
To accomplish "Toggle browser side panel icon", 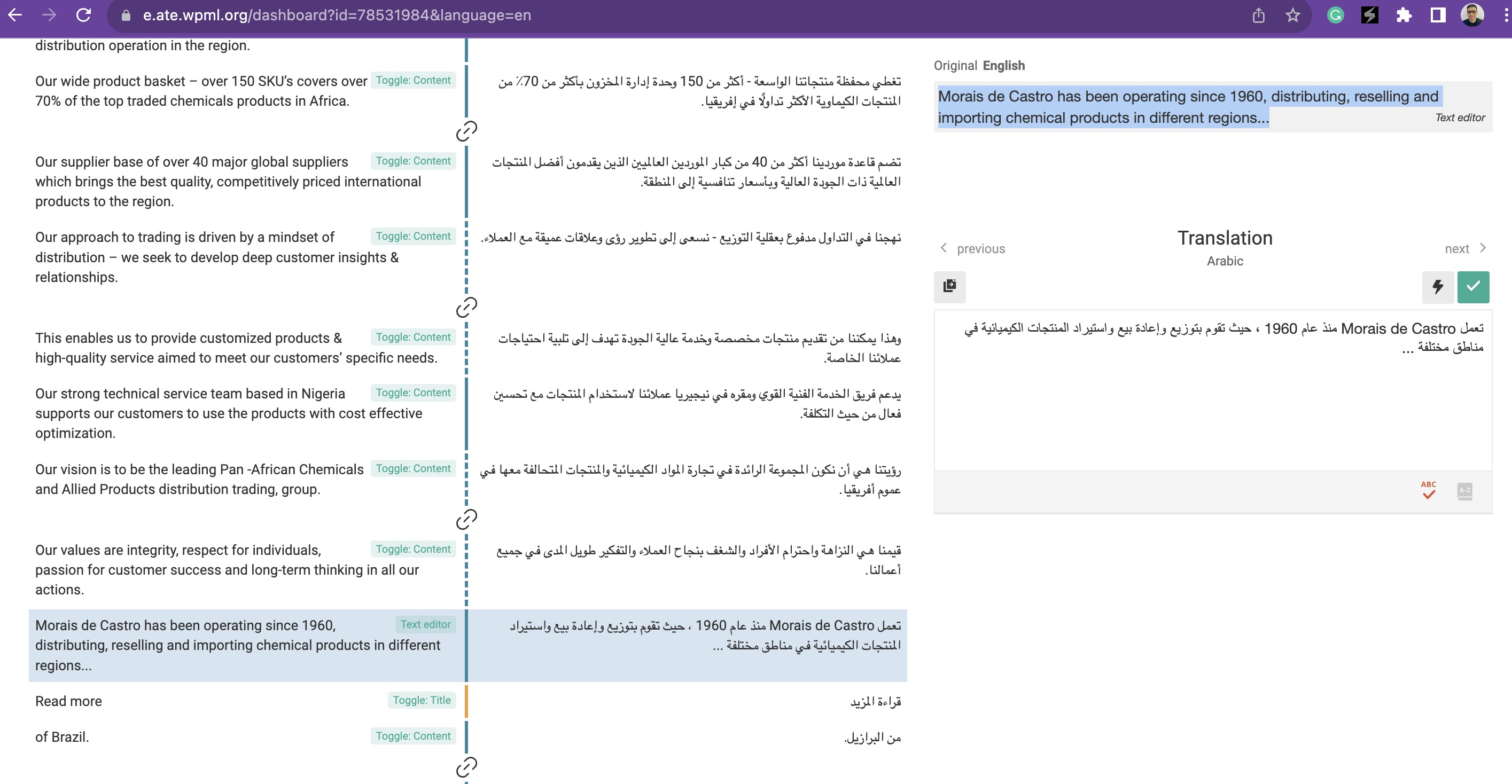I will coord(1437,15).
